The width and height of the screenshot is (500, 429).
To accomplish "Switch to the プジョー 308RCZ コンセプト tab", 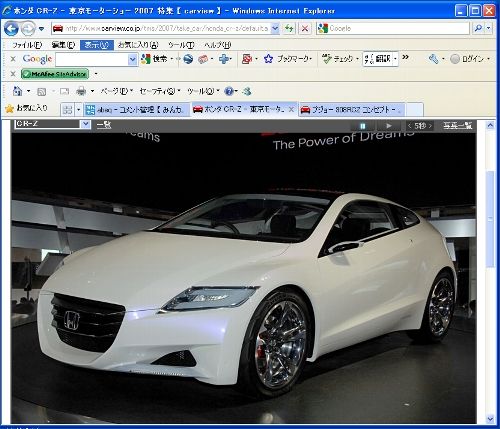I will [x=352, y=109].
